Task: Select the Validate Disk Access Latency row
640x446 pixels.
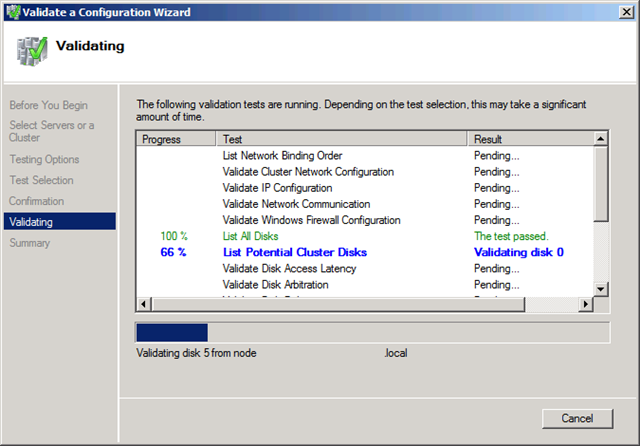Action: [x=365, y=268]
